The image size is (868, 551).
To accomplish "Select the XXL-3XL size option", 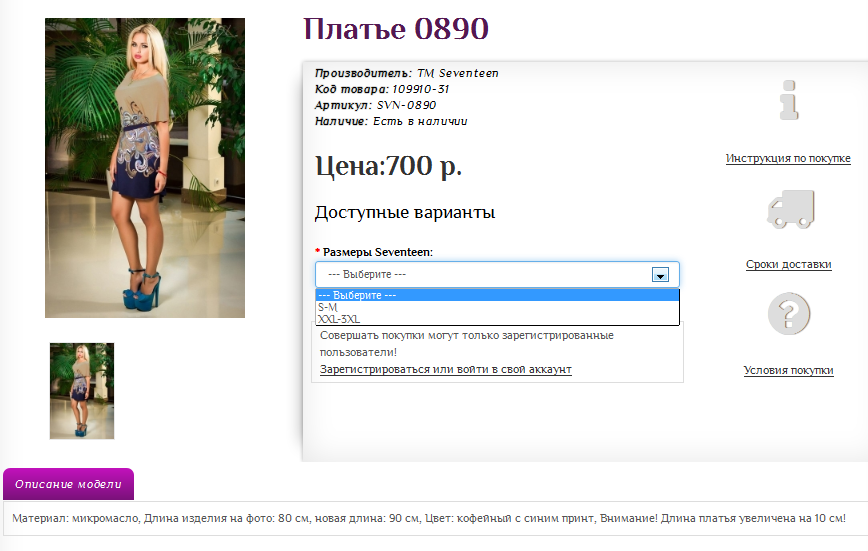I will click(497, 319).
